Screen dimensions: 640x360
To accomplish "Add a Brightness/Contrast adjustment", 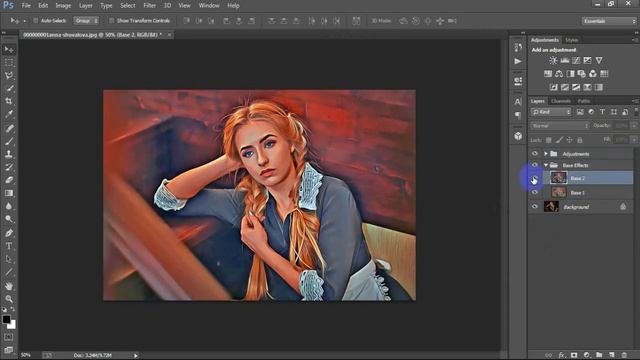I will click(553, 60).
